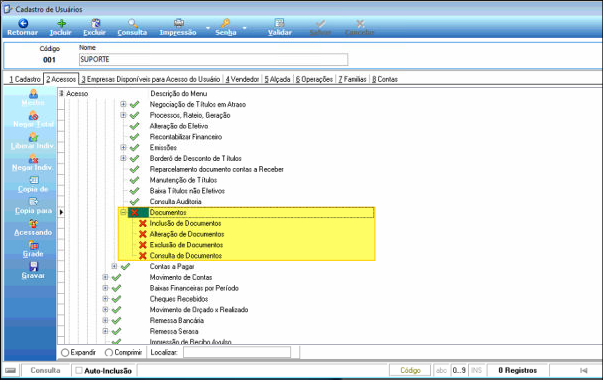Viewport: 603px width, 382px height.
Task: Open the Consulta magnifier tool
Action: coord(133,23)
